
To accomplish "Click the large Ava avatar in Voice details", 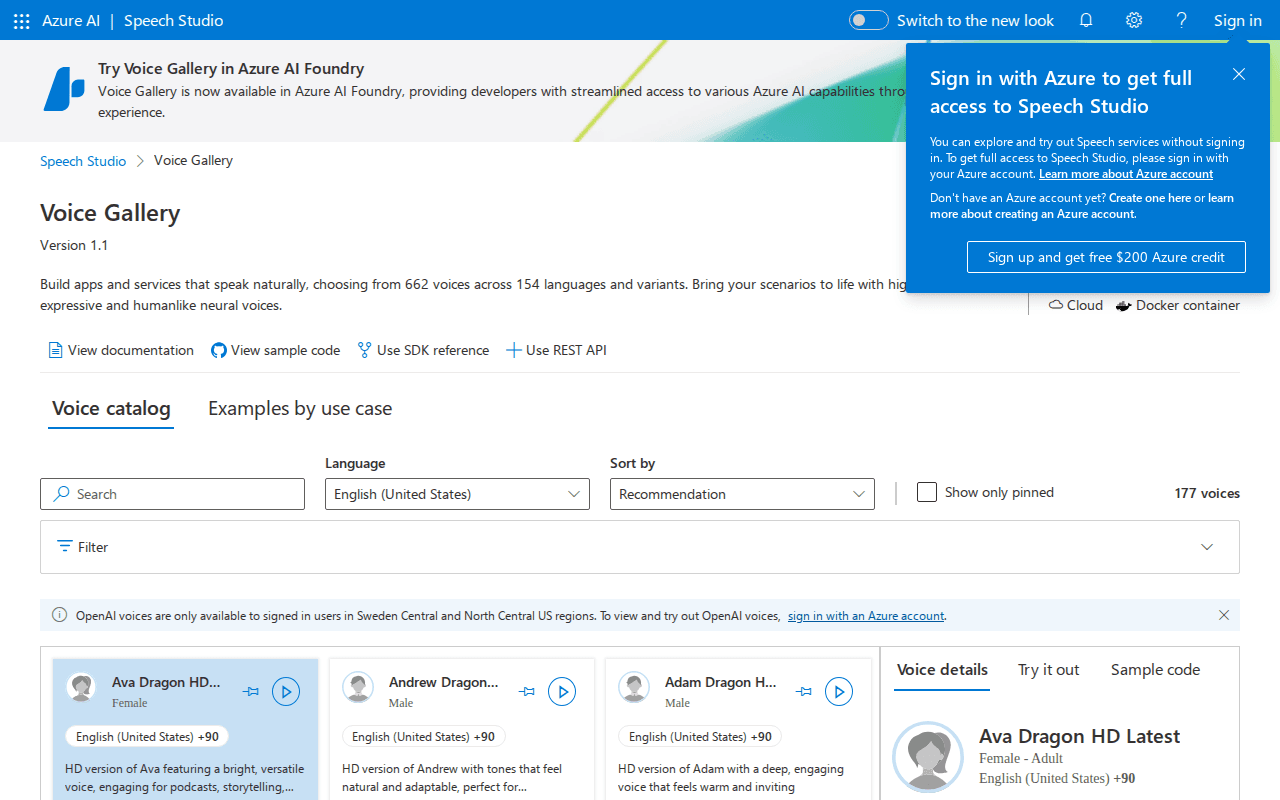I will pos(927,757).
